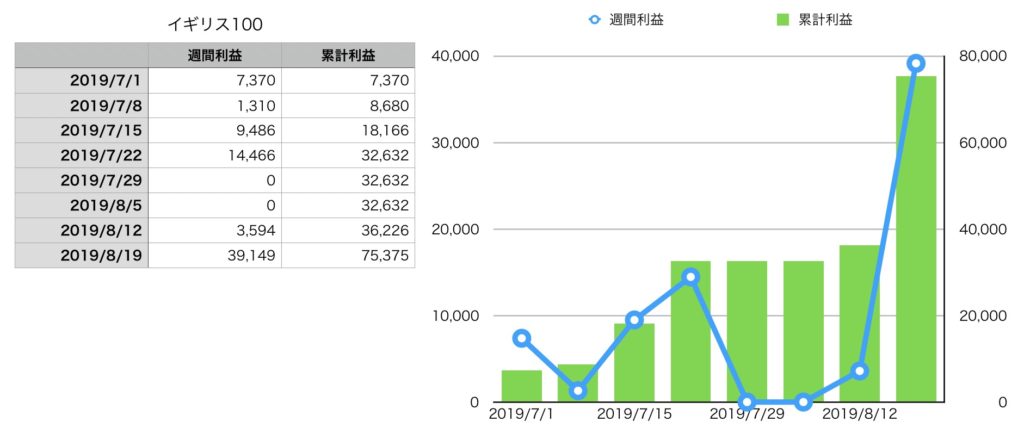Click the 2019/7/1 x-axis label
Image resolution: width=1024 pixels, height=434 pixels.
[x=520, y=415]
